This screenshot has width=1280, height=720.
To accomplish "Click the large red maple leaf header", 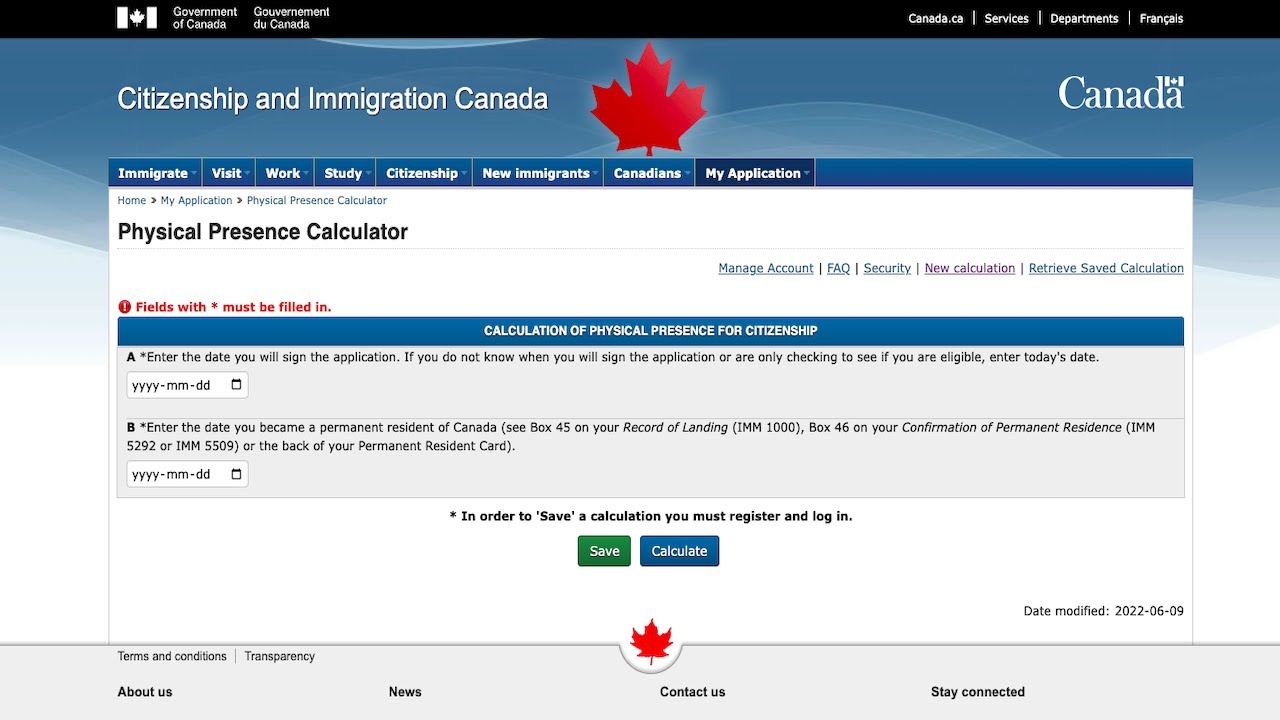I will click(648, 98).
